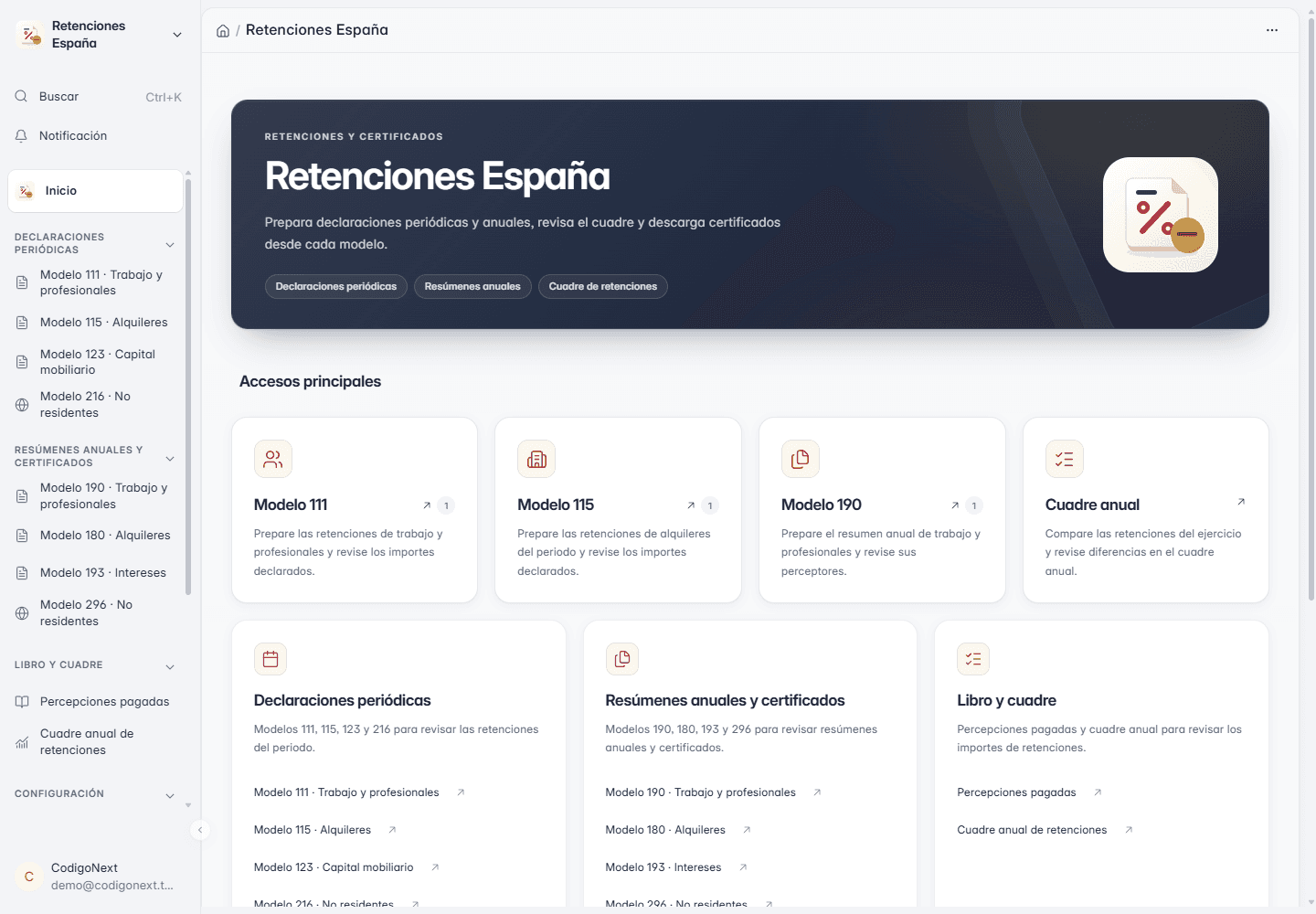1316x914 pixels.
Task: Open the three-dot more options menu
Action: pyautogui.click(x=1272, y=30)
